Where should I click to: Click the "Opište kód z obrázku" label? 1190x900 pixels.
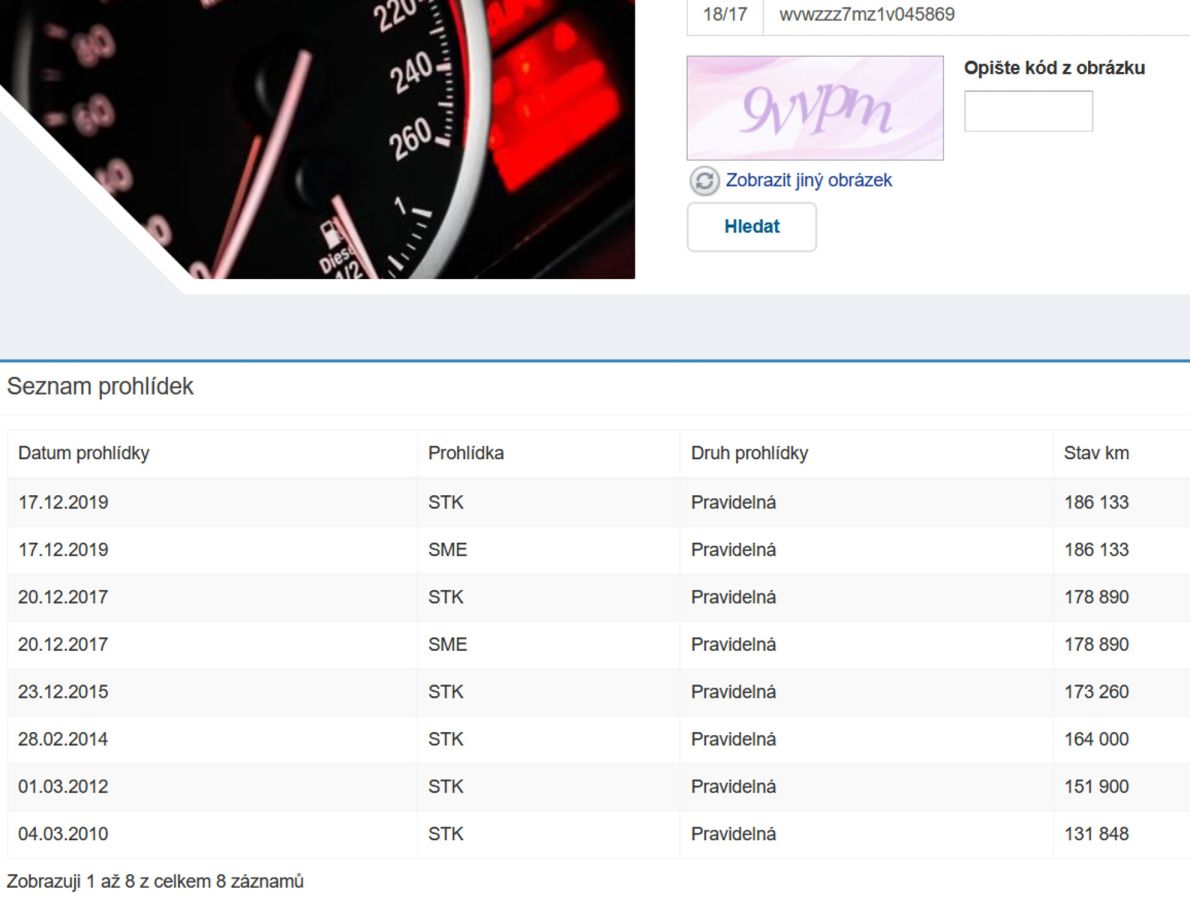[1054, 68]
